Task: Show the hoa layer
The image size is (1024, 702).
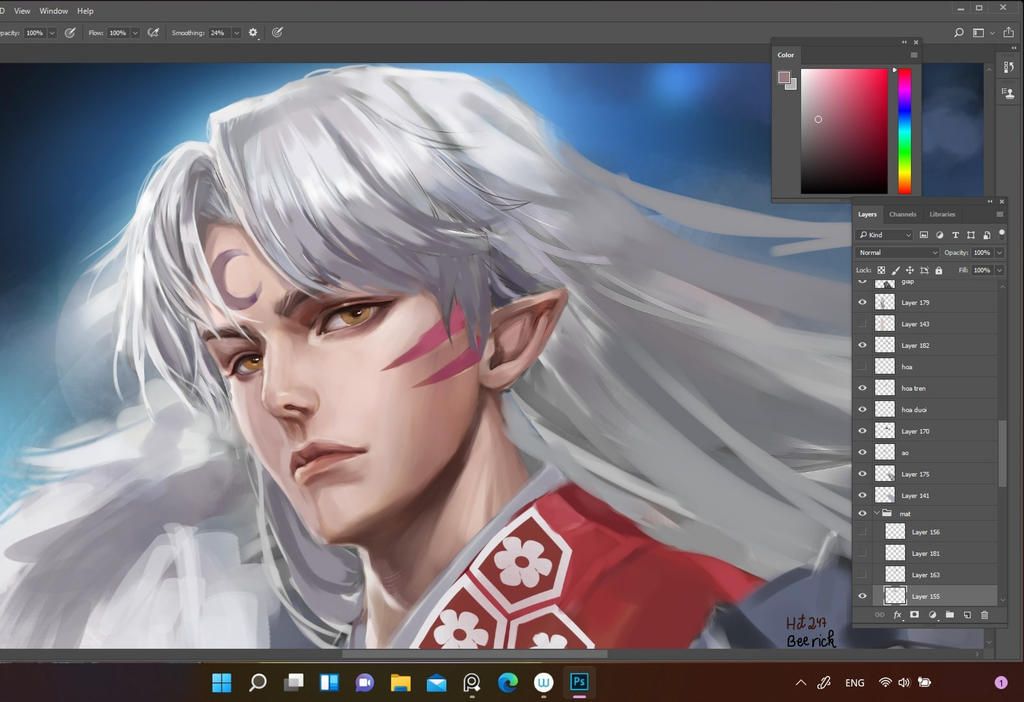Action: click(862, 367)
